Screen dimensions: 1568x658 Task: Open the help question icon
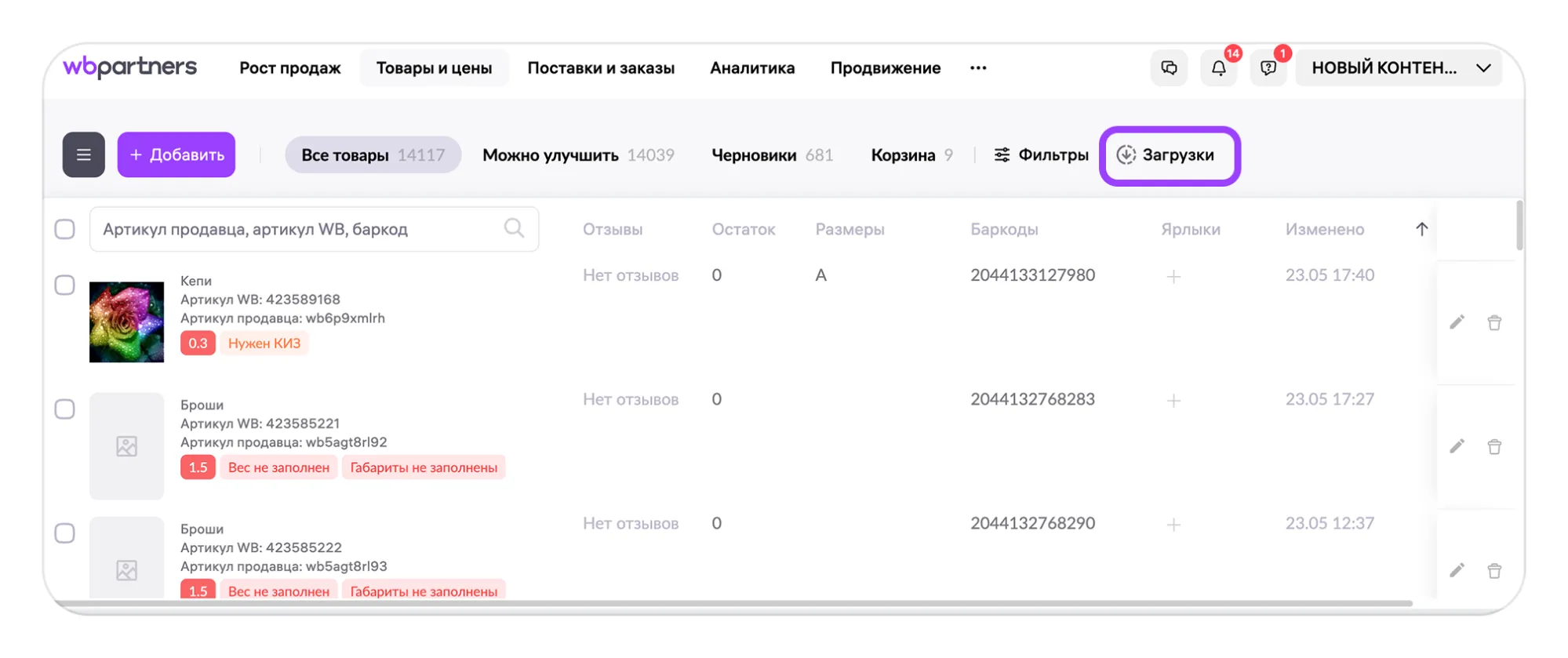point(1268,68)
